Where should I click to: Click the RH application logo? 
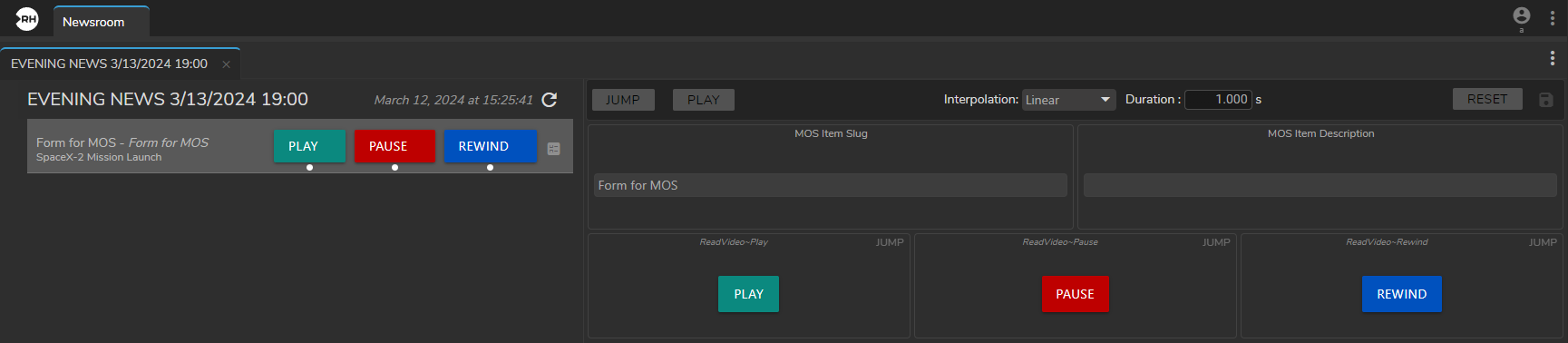27,18
